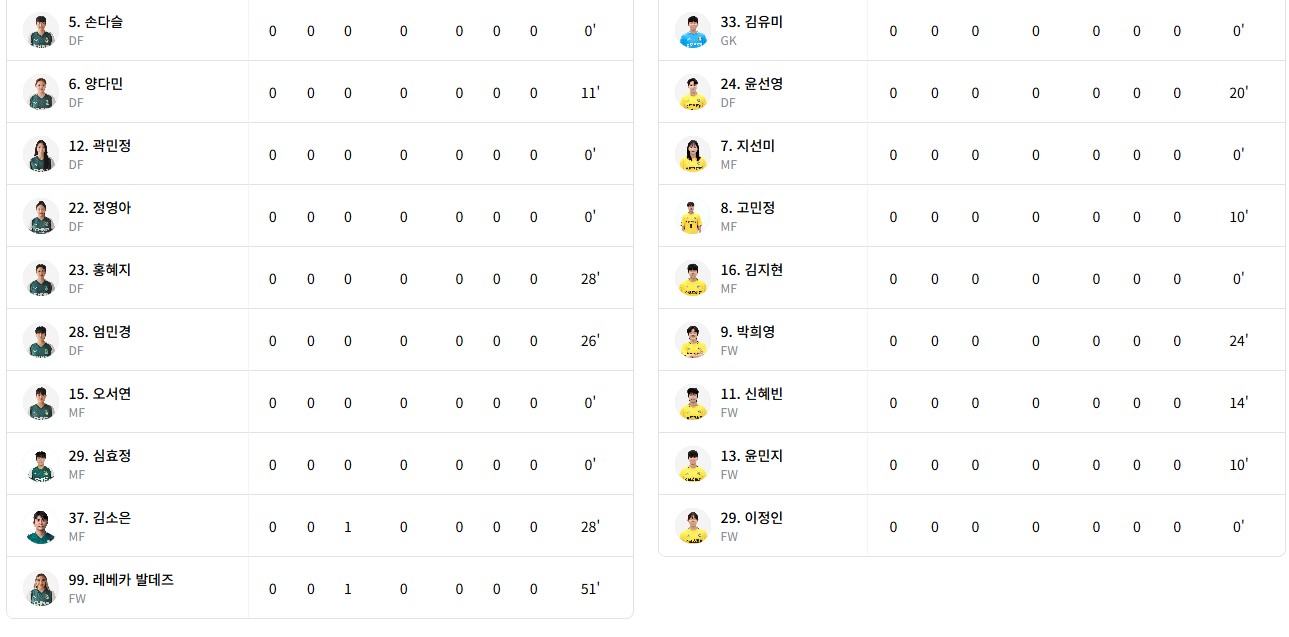This screenshot has width=1289, height=637.
Task: Click 51' minutes value for 레베카 발데즈
Action: pos(590,589)
